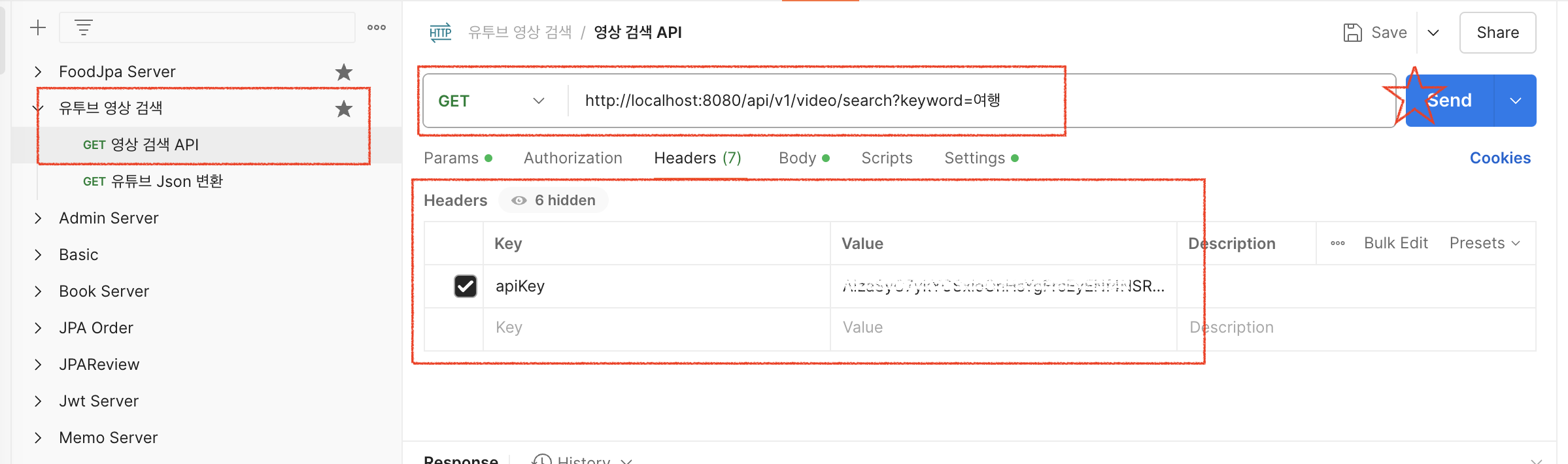Click the Share button
This screenshot has width=1568, height=464.
(1498, 33)
